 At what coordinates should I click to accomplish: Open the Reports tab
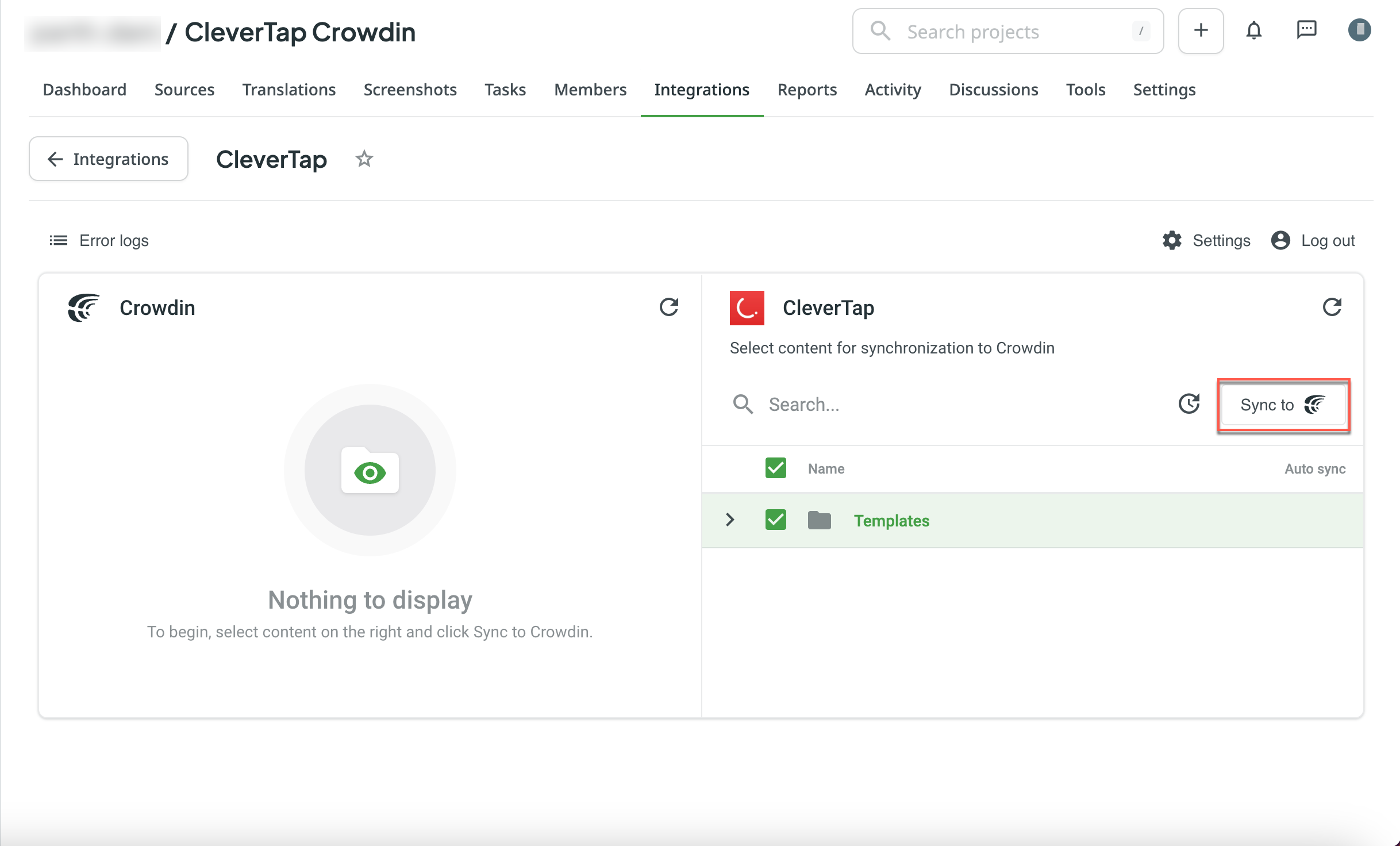(807, 90)
